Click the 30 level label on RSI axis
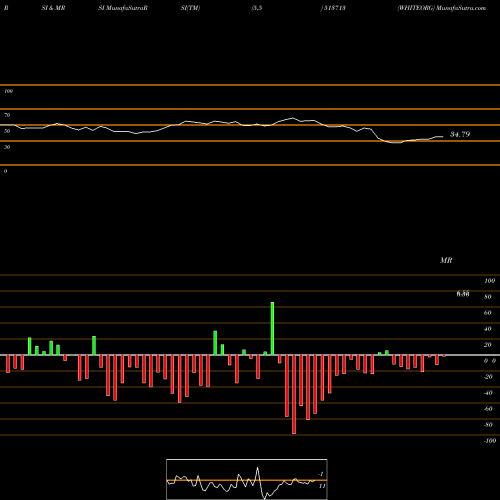The height and width of the screenshot is (500, 500). tap(7, 147)
